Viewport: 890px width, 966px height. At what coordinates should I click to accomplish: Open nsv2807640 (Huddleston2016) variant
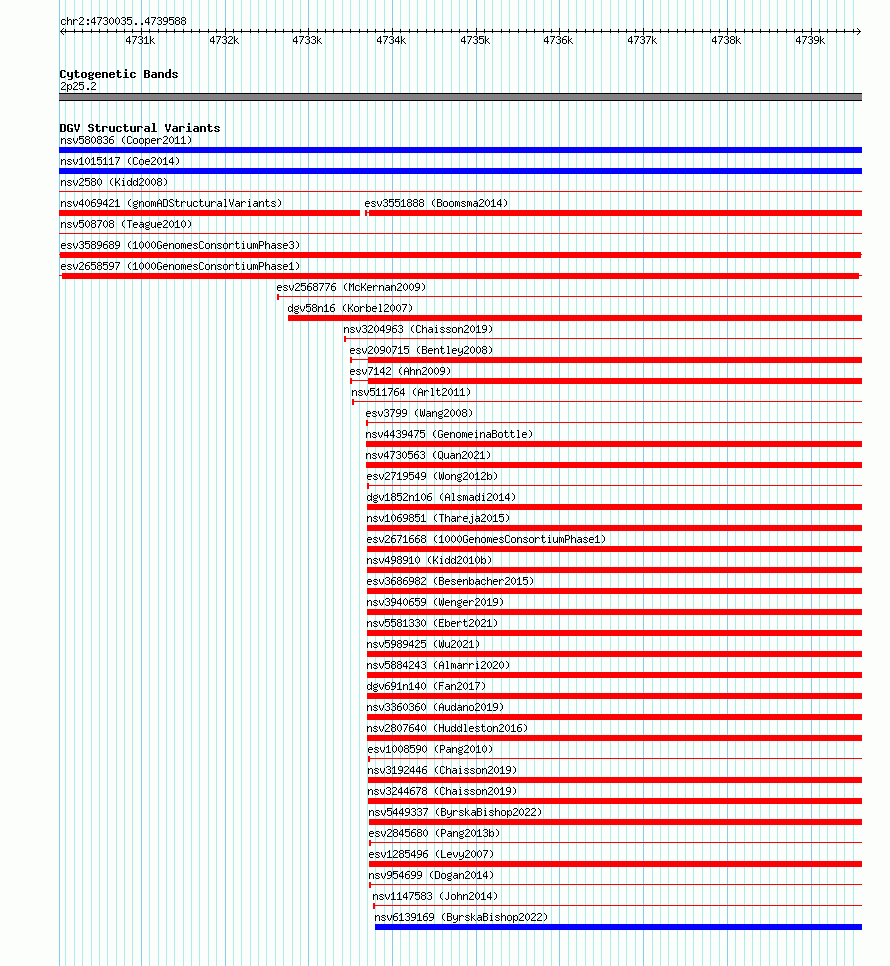(x=448, y=728)
